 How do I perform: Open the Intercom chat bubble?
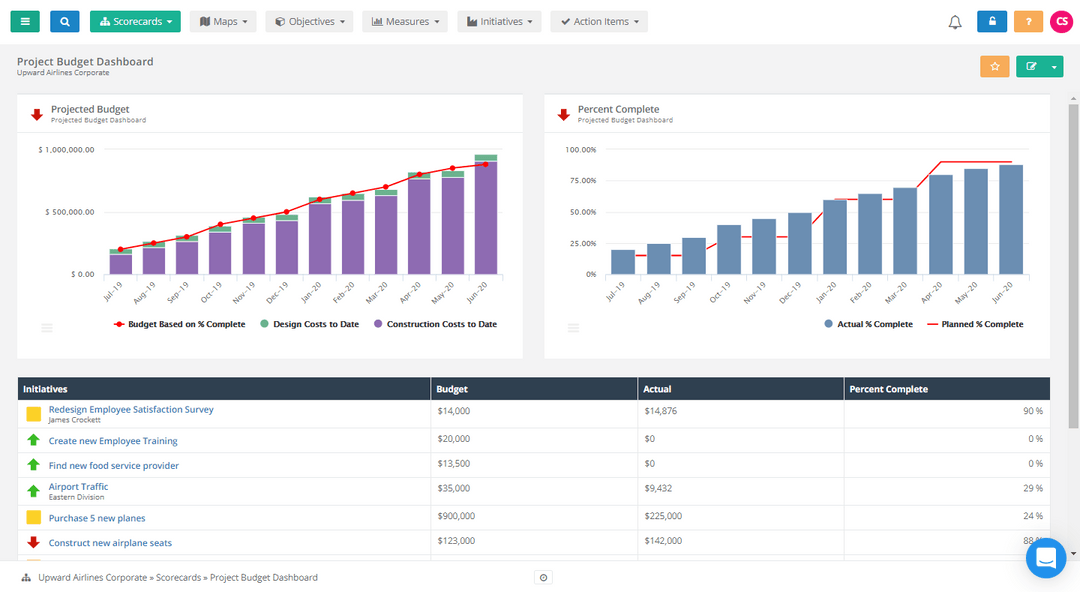click(1046, 558)
